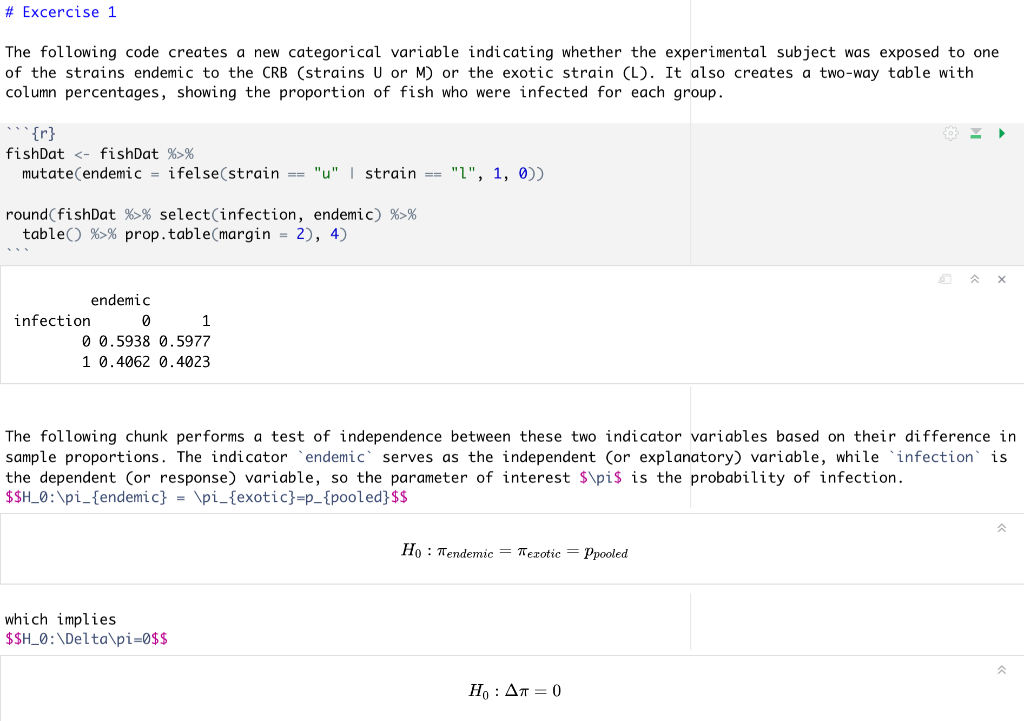This screenshot has width=1024, height=721.
Task: Click the 'endemic' column header in output
Action: [120, 300]
